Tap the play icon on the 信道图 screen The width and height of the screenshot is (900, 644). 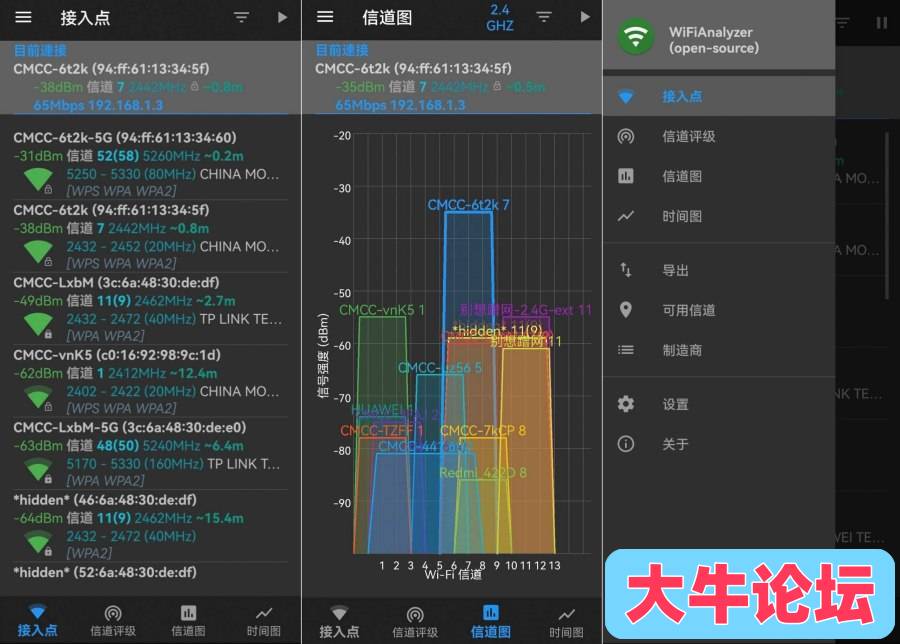click(584, 17)
